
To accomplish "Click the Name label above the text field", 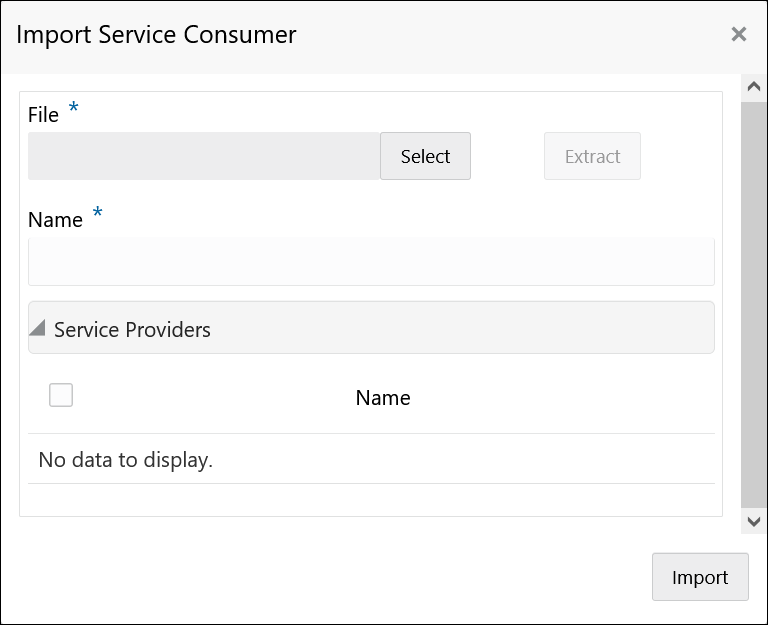I will tap(55, 220).
